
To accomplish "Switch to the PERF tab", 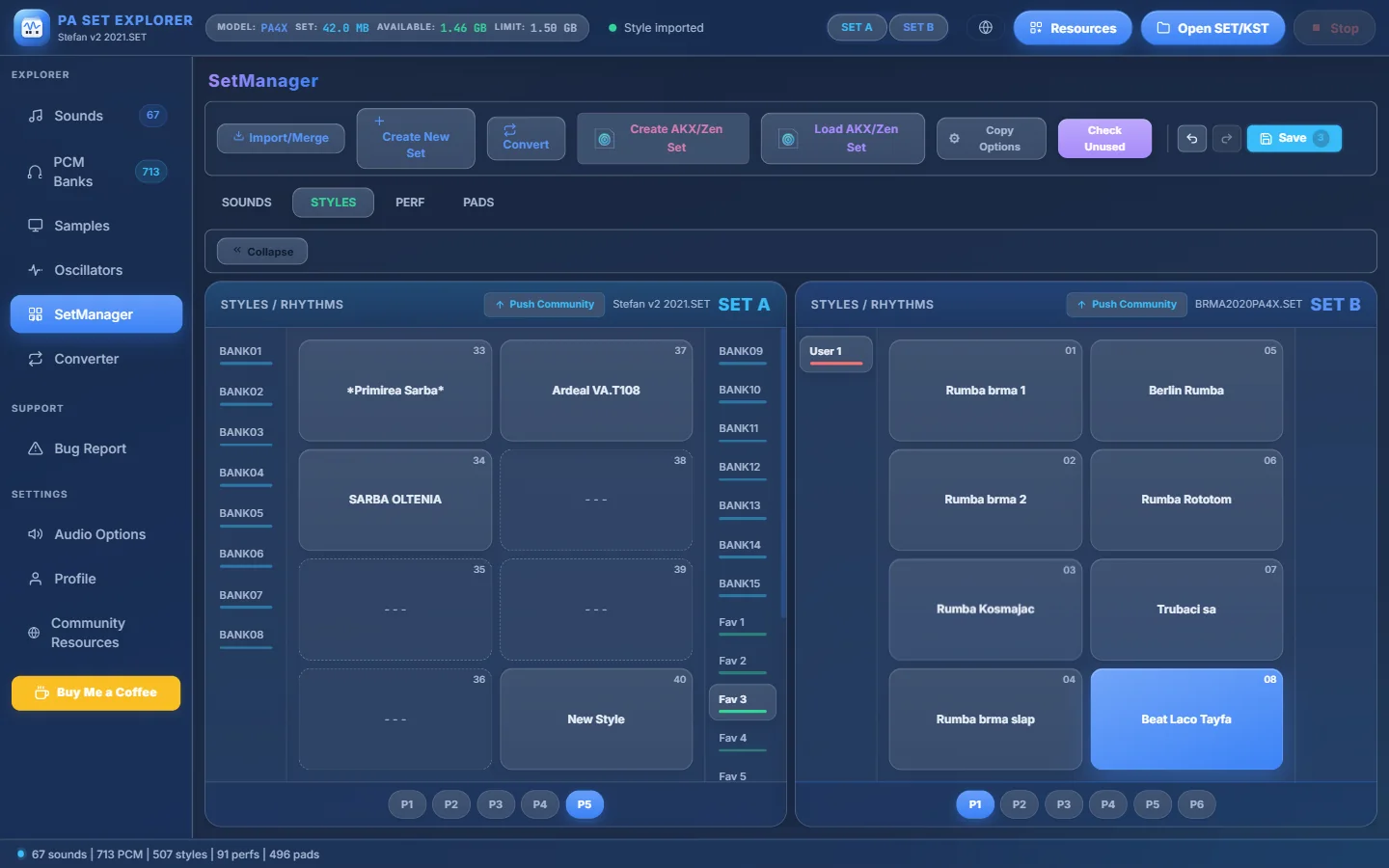I will tap(410, 203).
